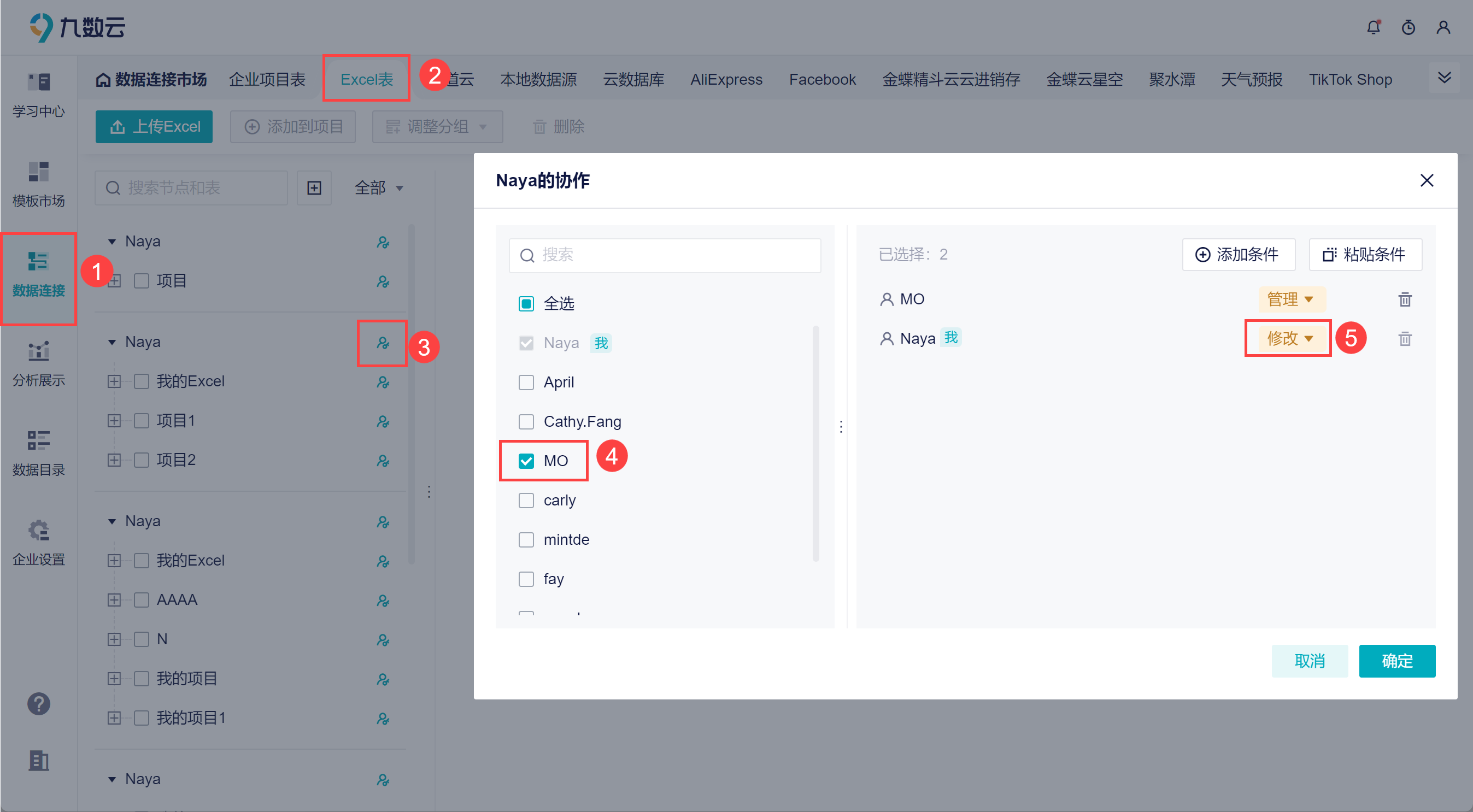Viewport: 1473px width, 812px height.
Task: Check the mintde user checkbox
Action: [x=526, y=540]
